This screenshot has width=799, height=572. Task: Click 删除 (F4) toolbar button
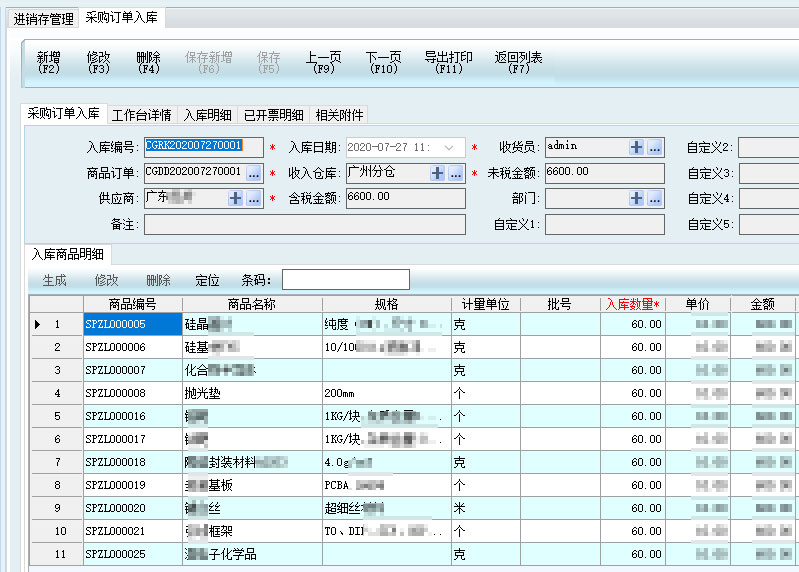click(x=148, y=63)
